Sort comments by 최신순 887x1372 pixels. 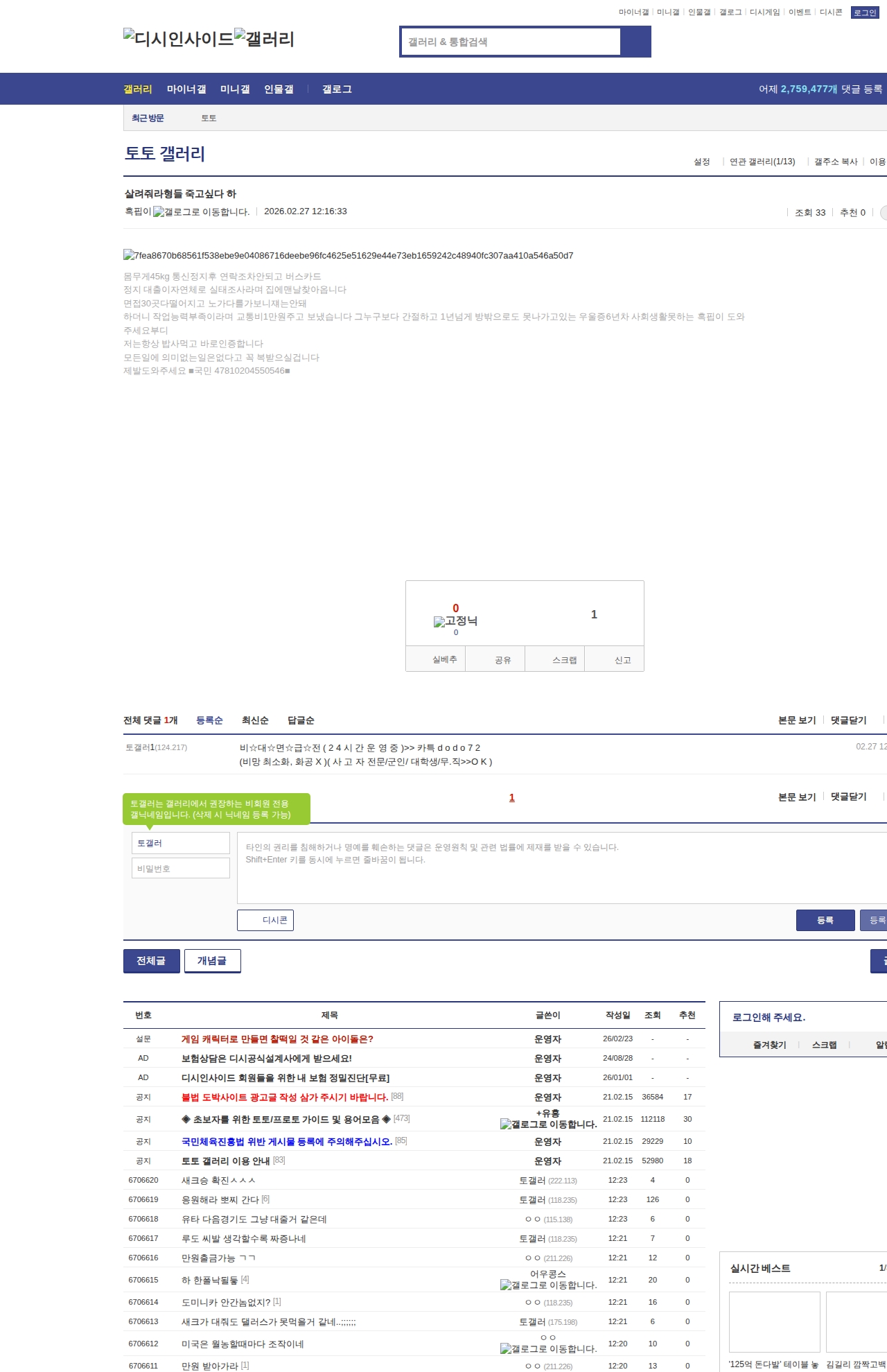click(x=255, y=720)
